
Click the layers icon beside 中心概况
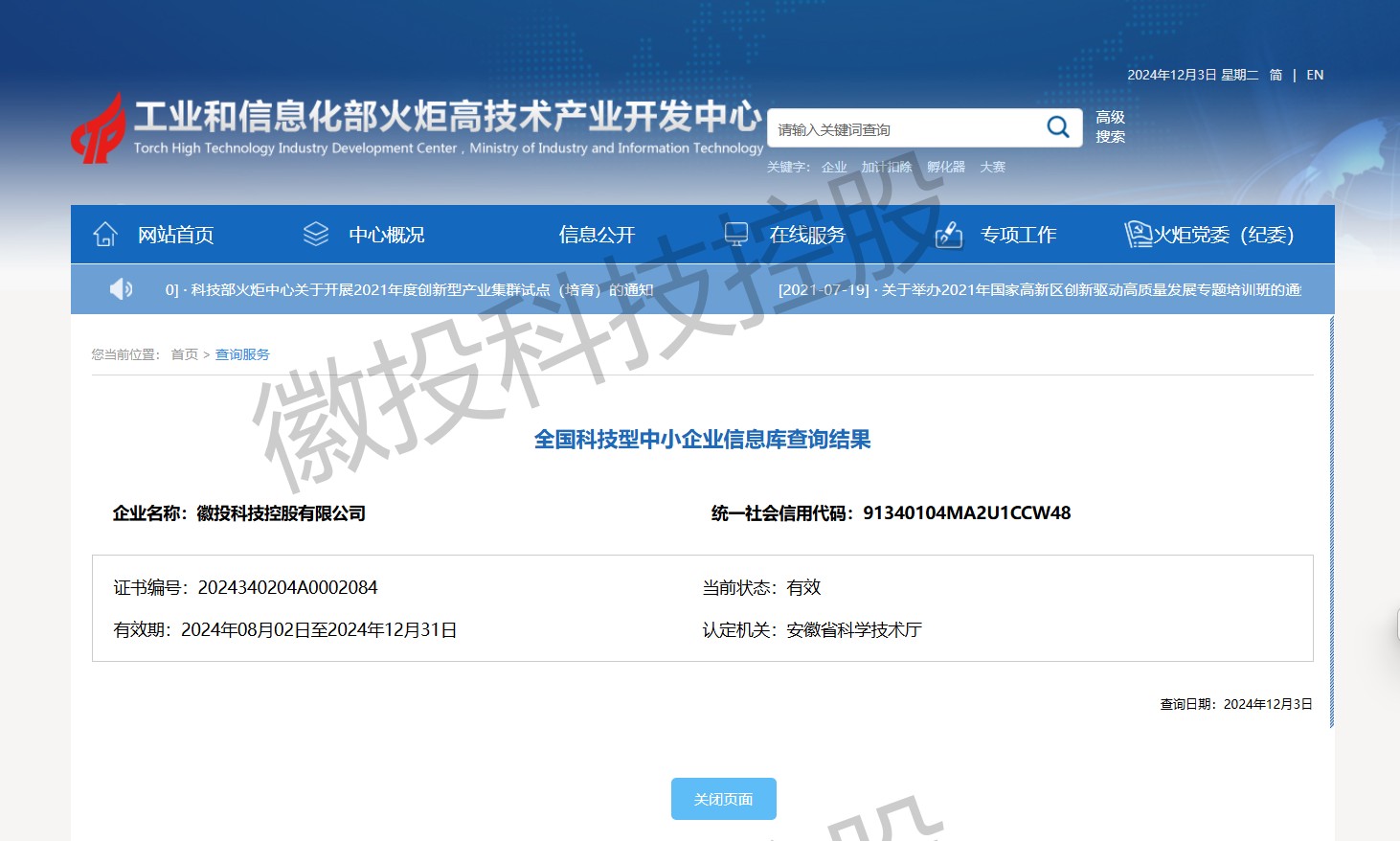coord(316,235)
